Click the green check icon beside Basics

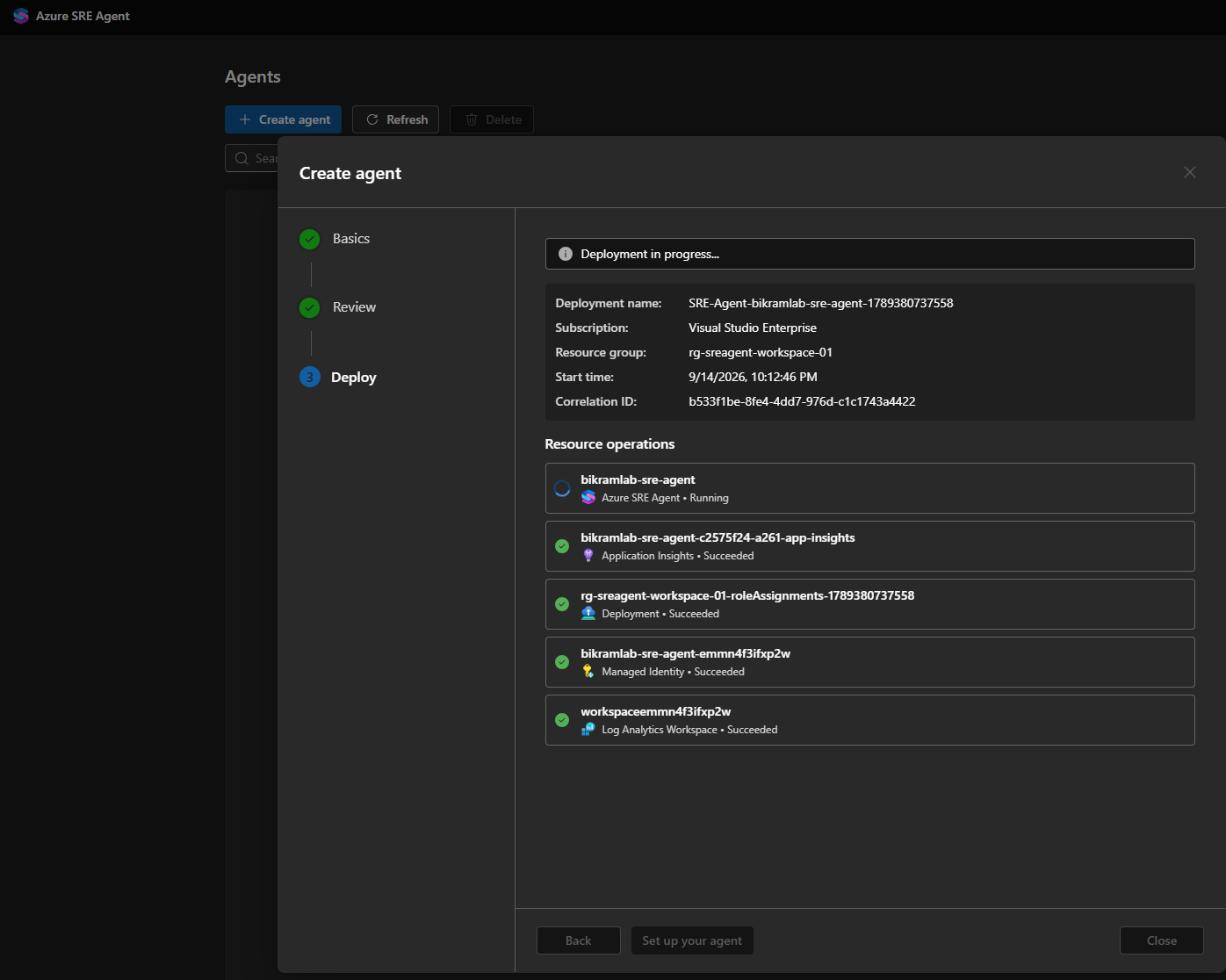tap(310, 239)
